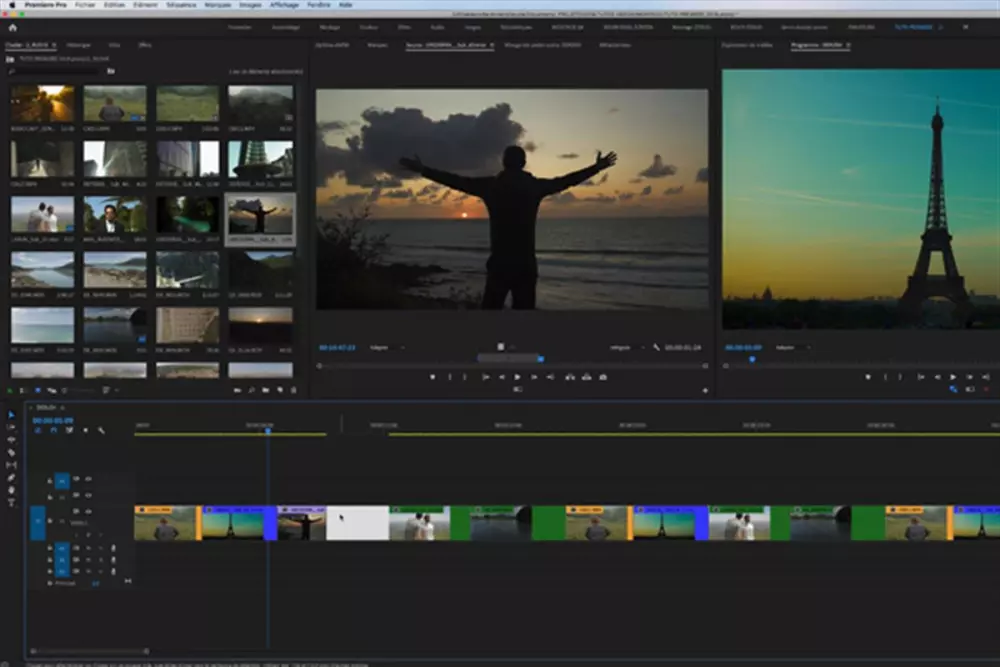Viewport: 1000px width, 667px height.
Task: Switch to the Montage workspace
Action: click(x=329, y=27)
